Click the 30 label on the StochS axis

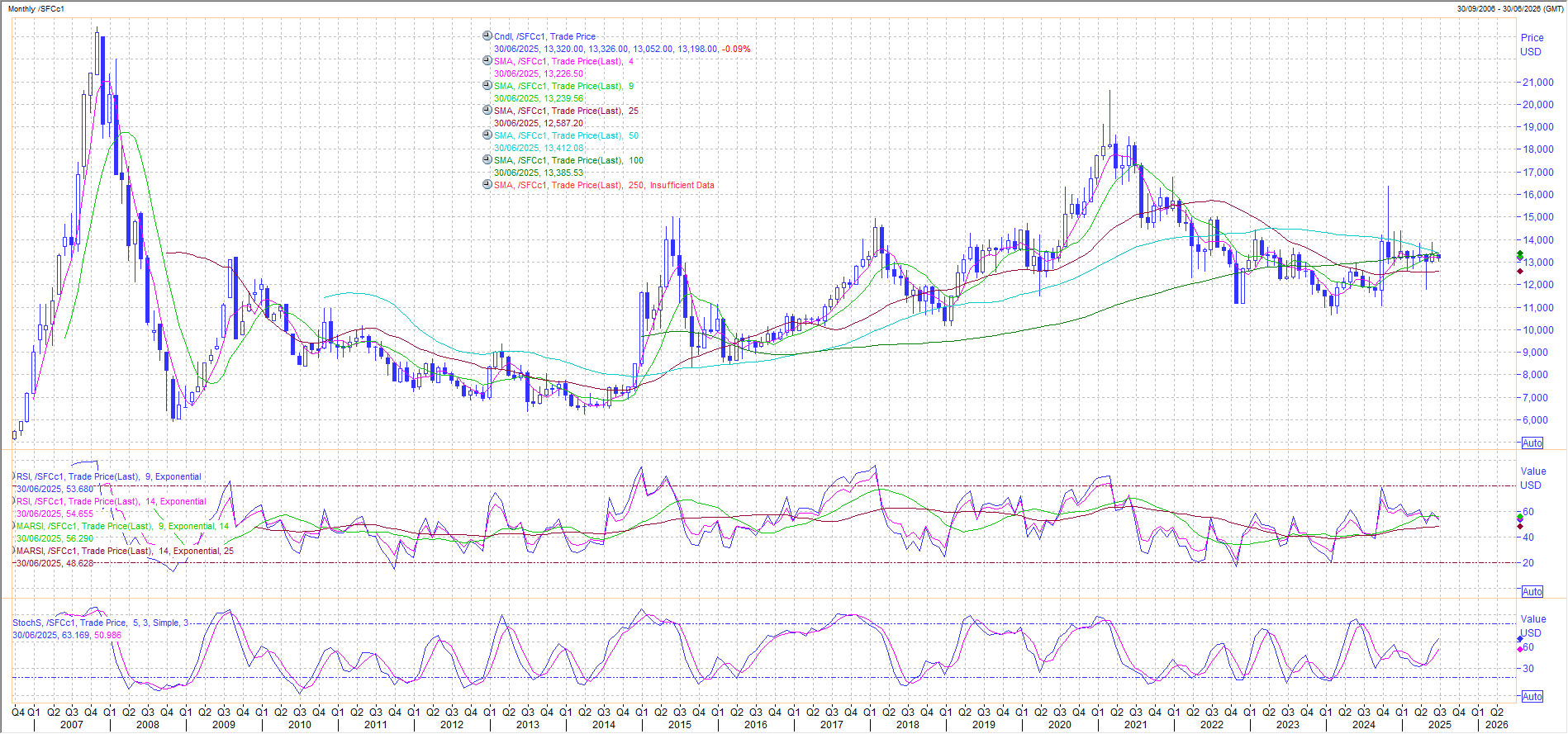(1528, 669)
